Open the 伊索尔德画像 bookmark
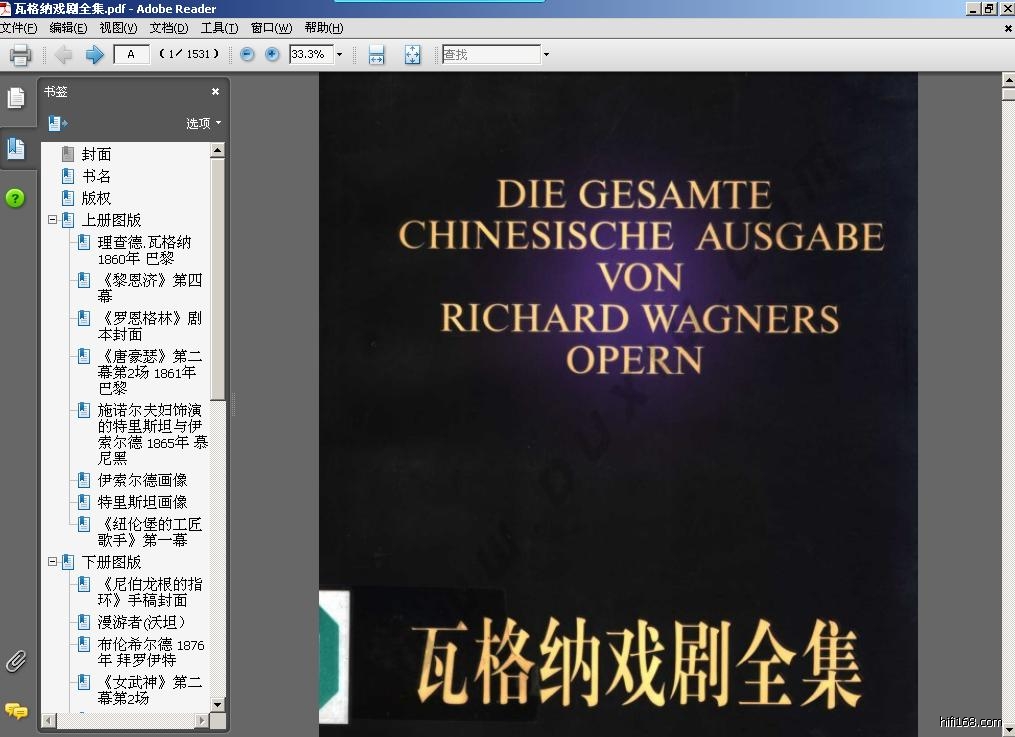 [x=142, y=480]
